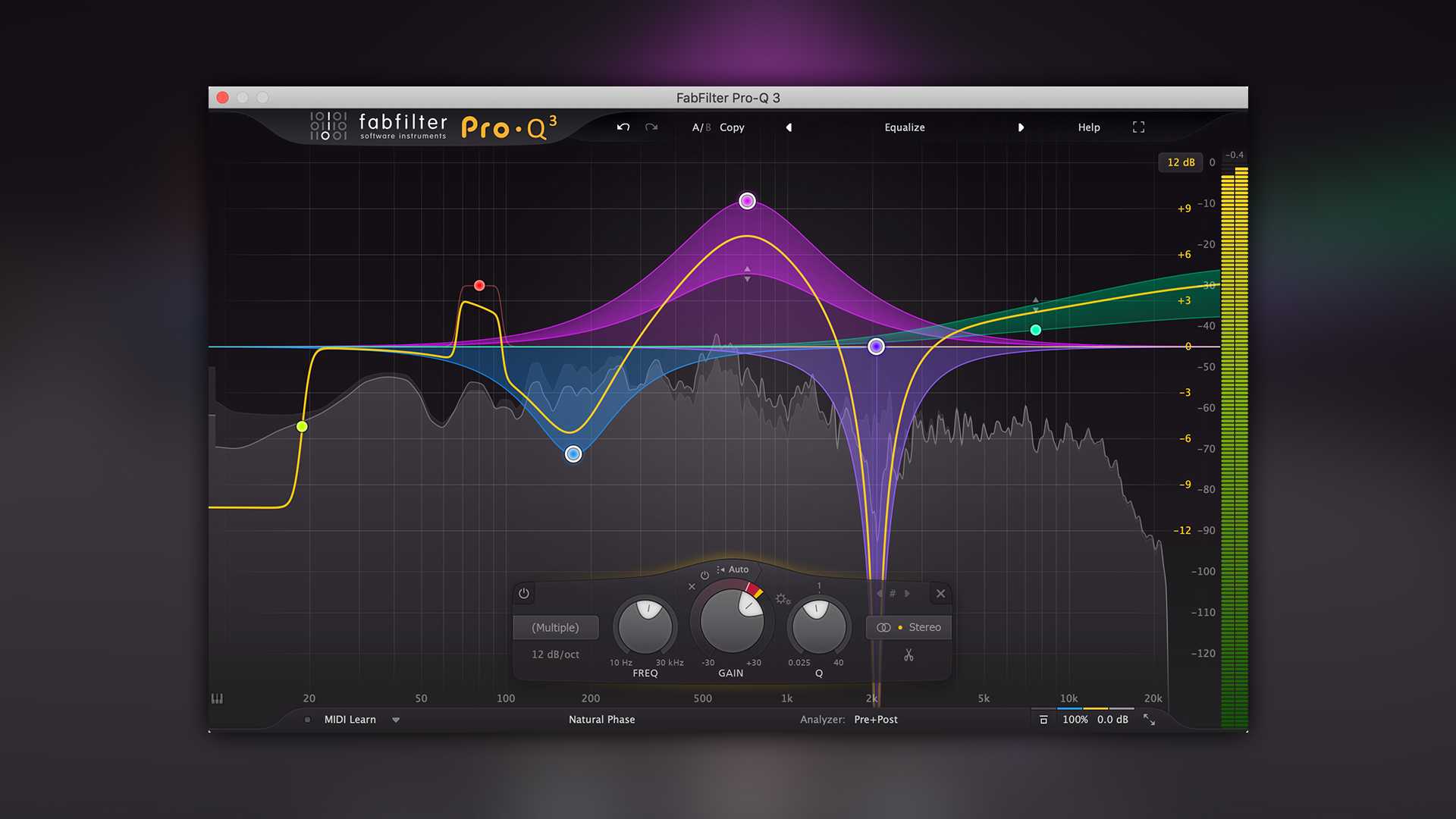Click the scissors split band icon

pos(908,655)
